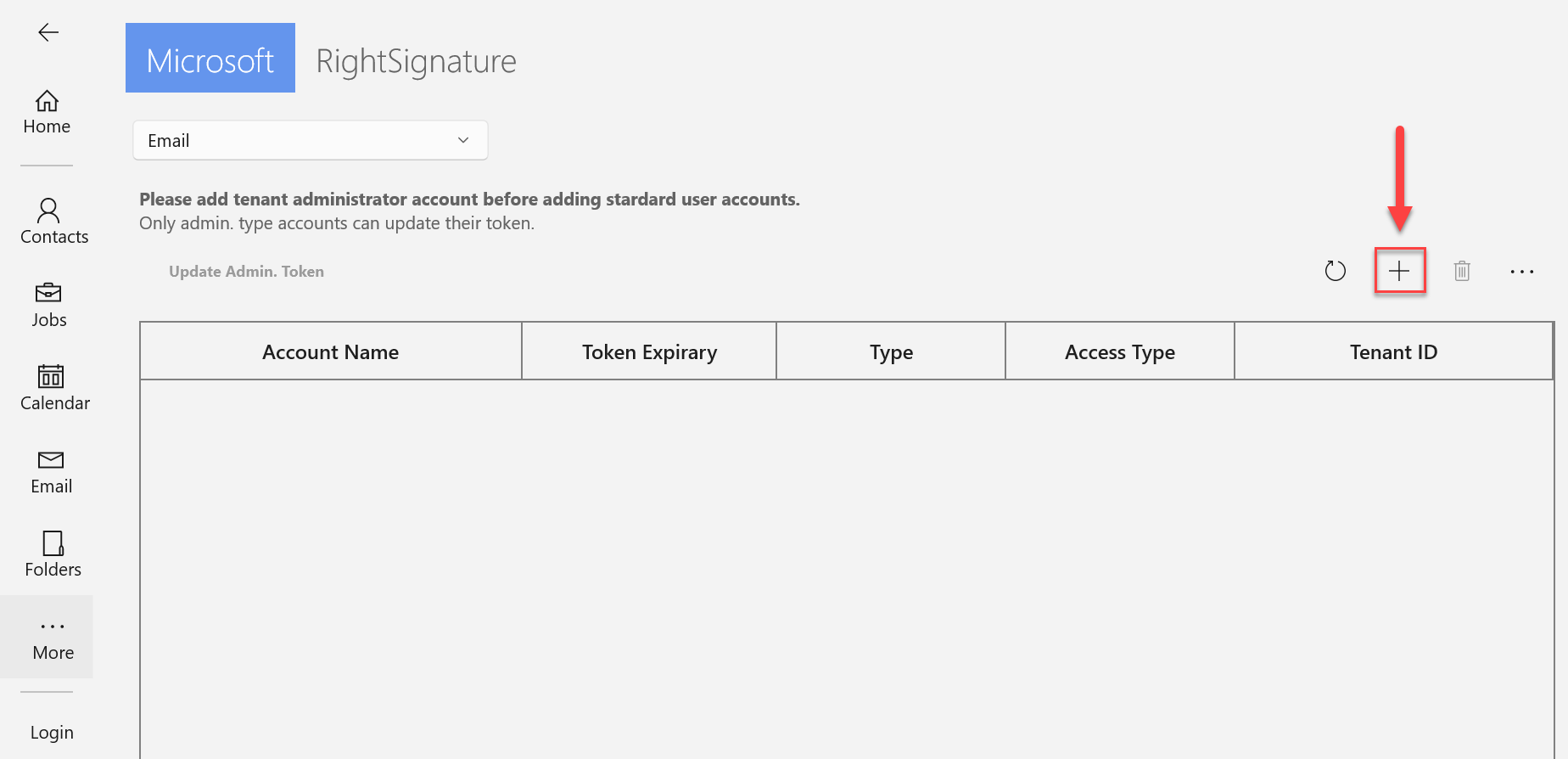Screen dimensions: 1568x759
Task: Switch to the RightSignature tab
Action: tap(416, 61)
